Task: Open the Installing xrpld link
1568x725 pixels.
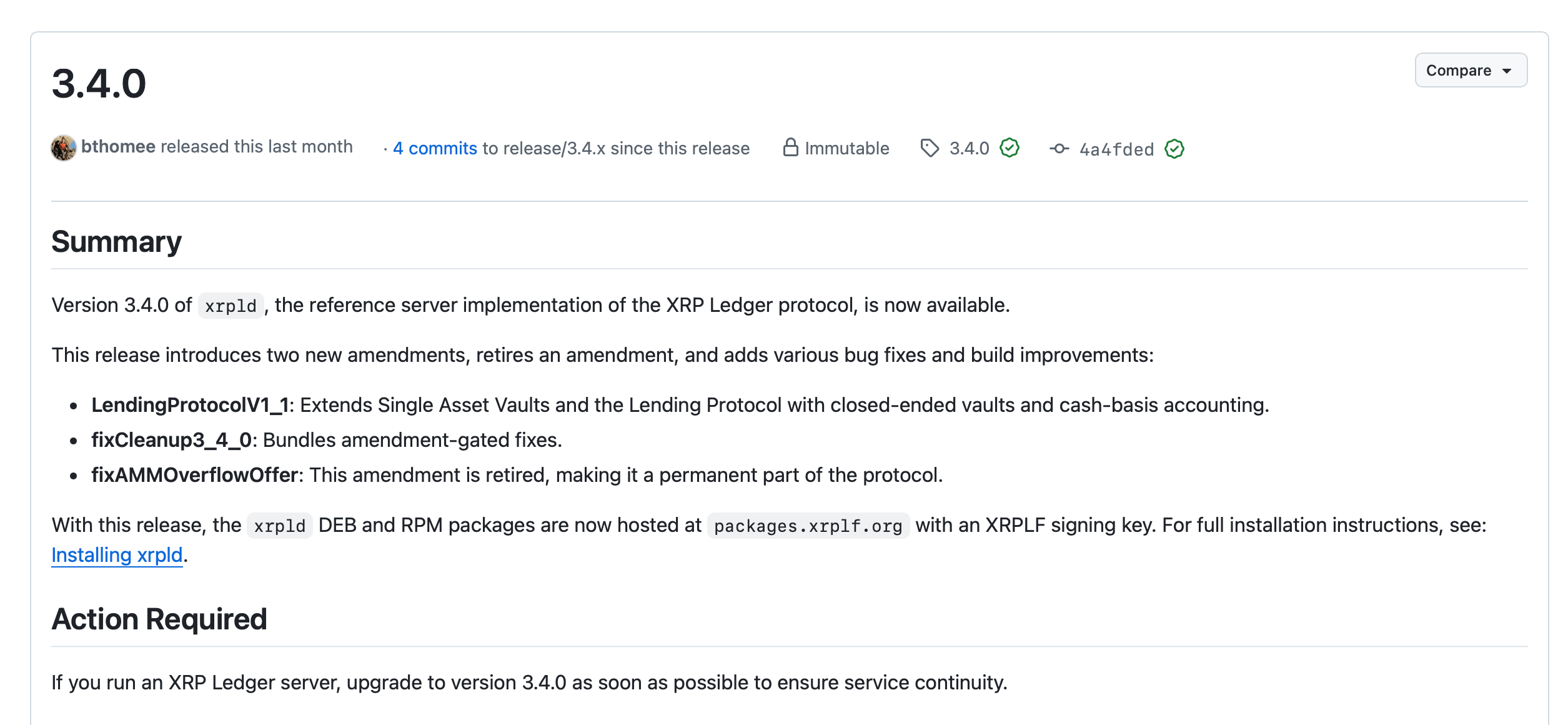Action: pos(117,555)
